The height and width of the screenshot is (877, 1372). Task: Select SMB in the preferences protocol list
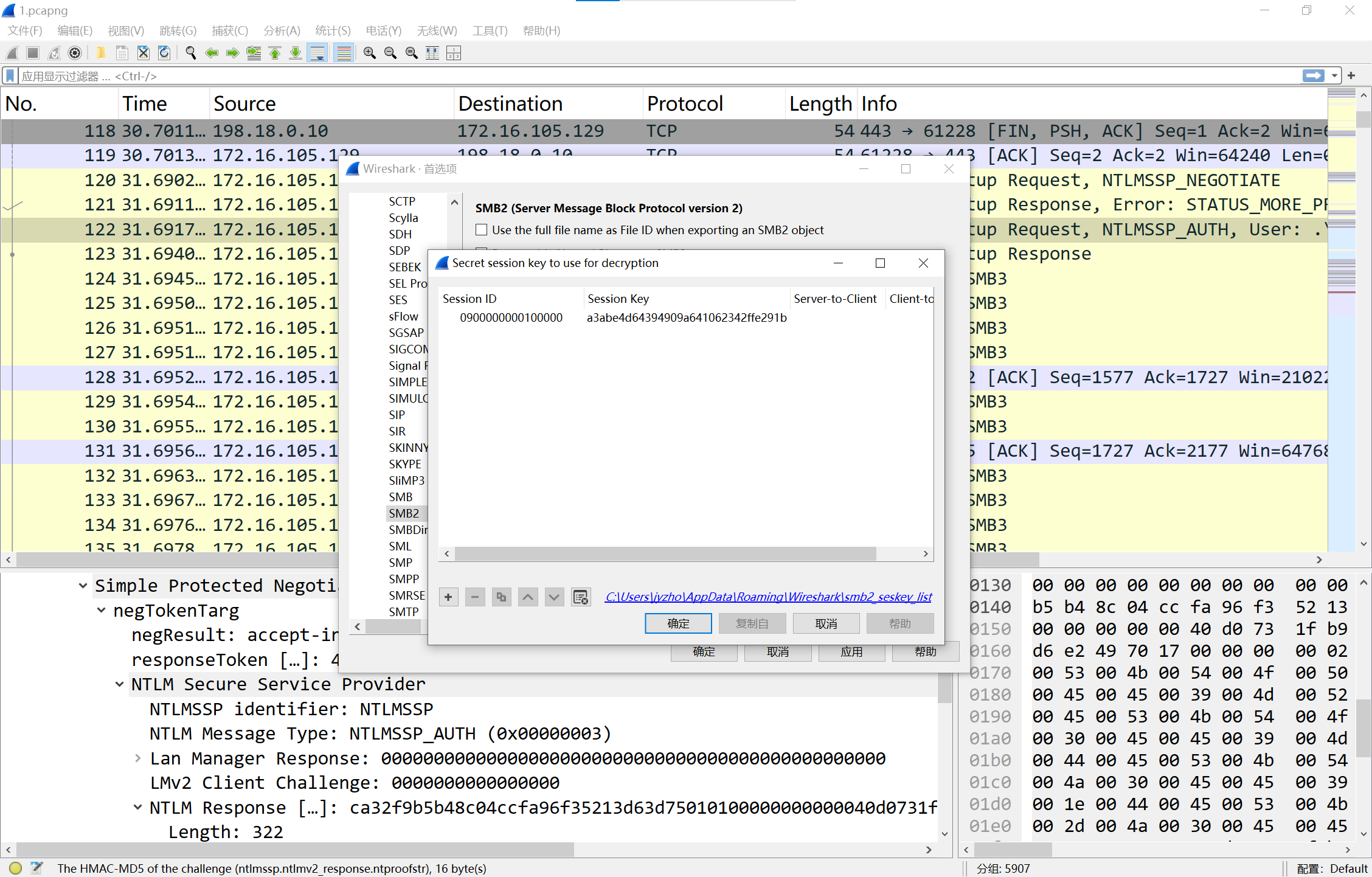[401, 497]
